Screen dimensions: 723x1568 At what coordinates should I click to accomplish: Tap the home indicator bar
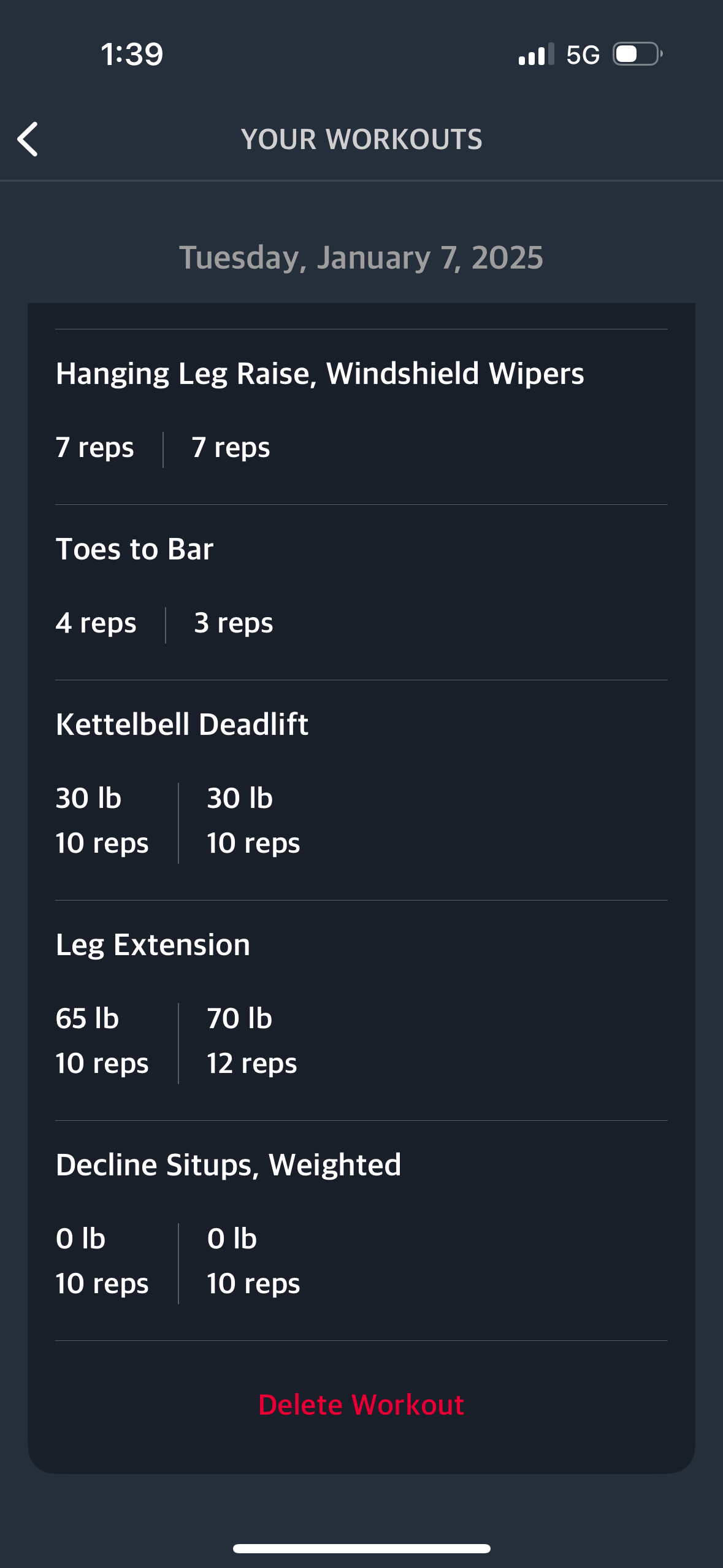[361, 1548]
